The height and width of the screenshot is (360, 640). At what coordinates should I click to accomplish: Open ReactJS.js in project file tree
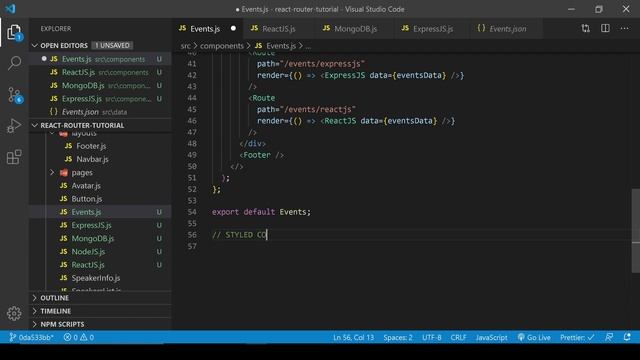pyautogui.click(x=100, y=265)
